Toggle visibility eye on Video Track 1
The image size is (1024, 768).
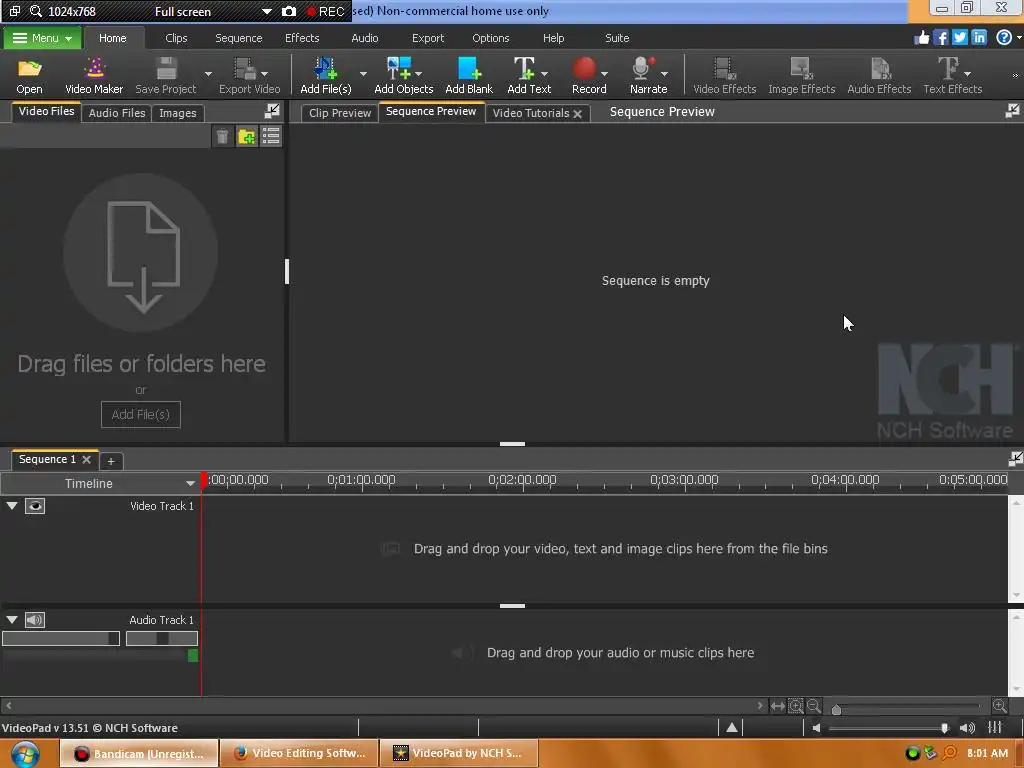pos(35,506)
